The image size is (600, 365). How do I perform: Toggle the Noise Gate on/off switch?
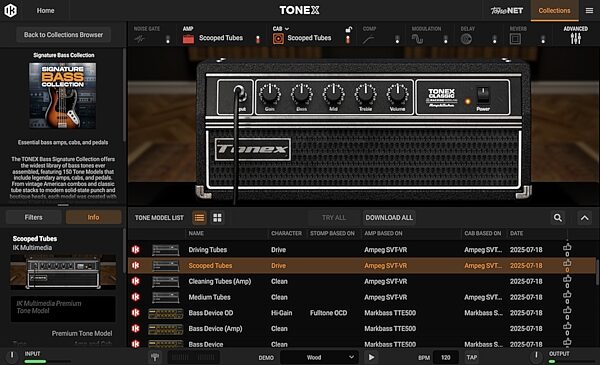[168, 39]
